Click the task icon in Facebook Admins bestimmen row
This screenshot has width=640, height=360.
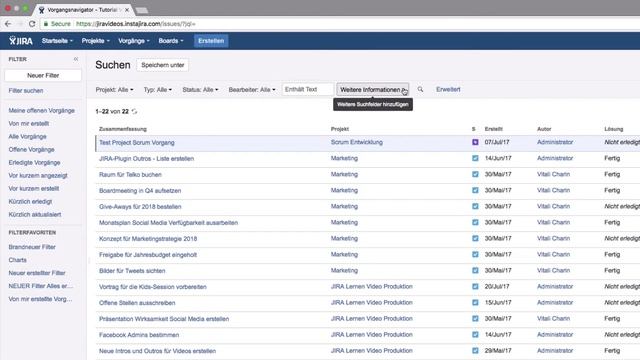click(475, 335)
